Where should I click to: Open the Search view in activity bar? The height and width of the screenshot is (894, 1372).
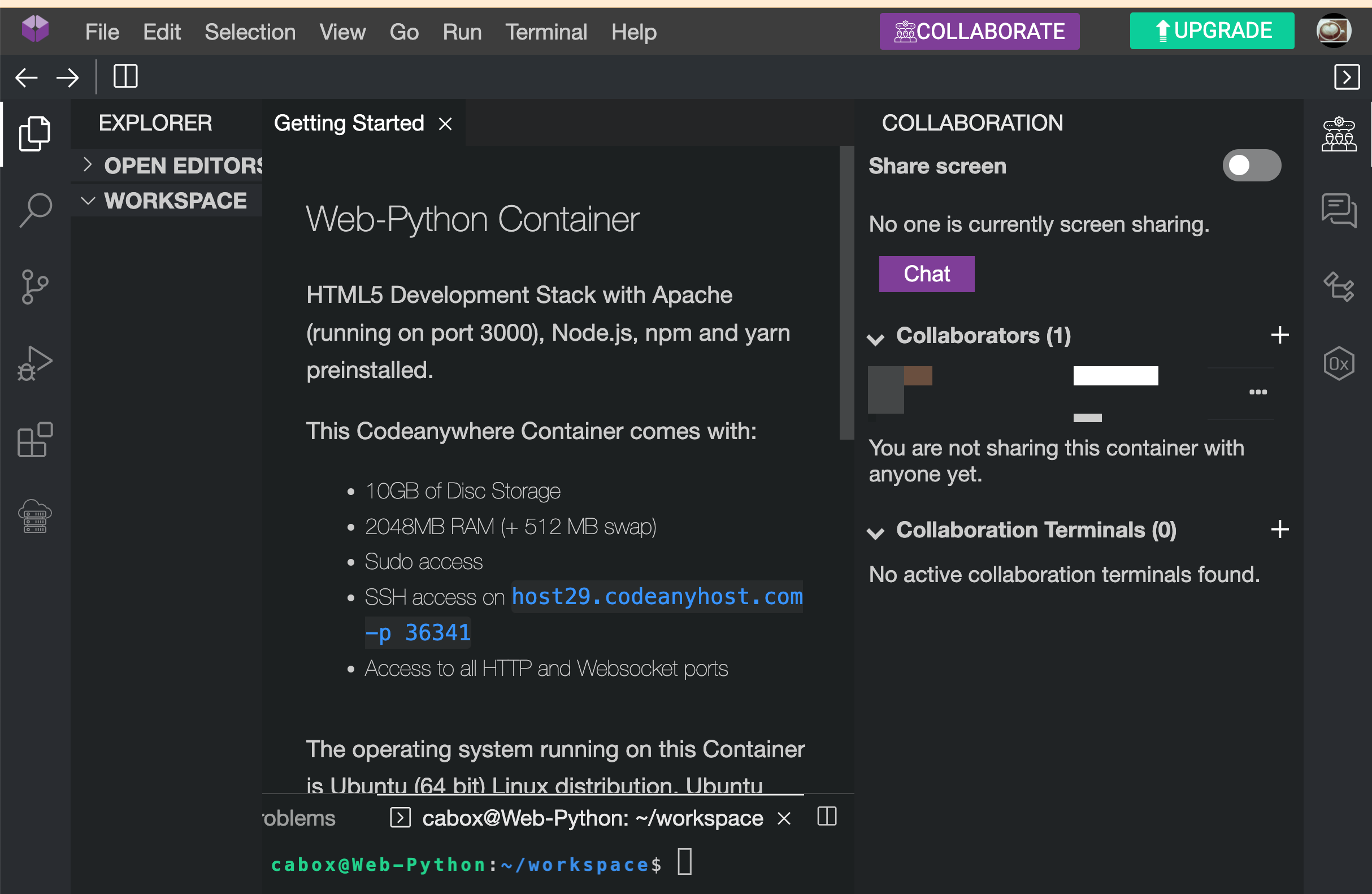(x=36, y=210)
